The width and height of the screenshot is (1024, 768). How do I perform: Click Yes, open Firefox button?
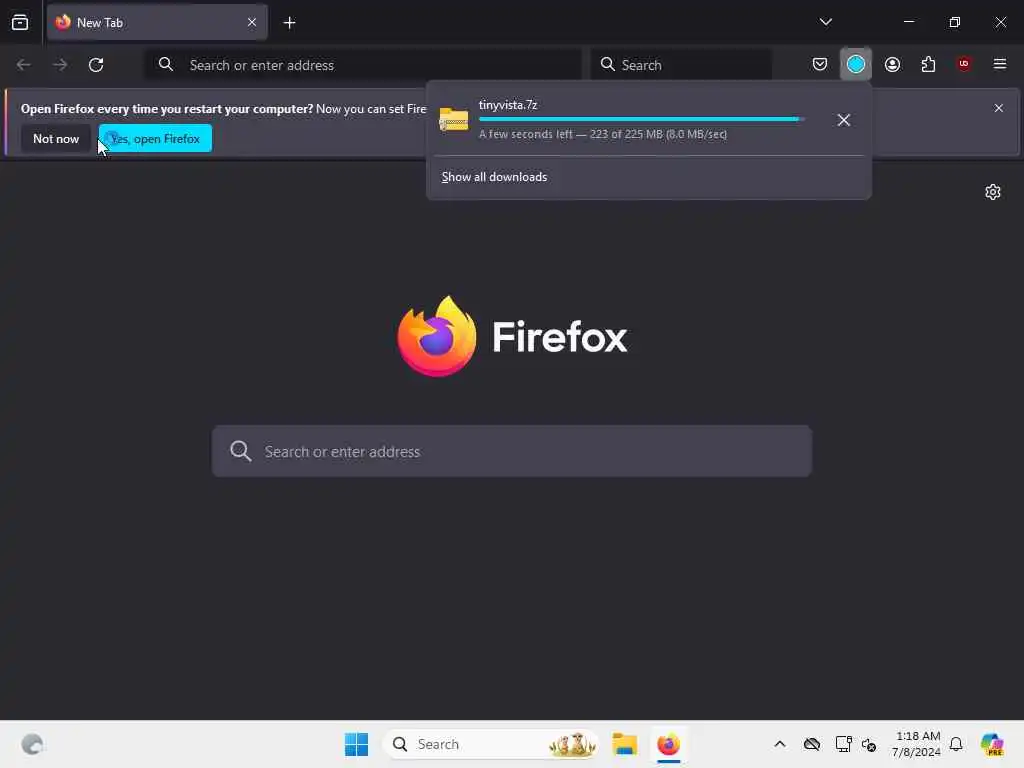pos(155,138)
